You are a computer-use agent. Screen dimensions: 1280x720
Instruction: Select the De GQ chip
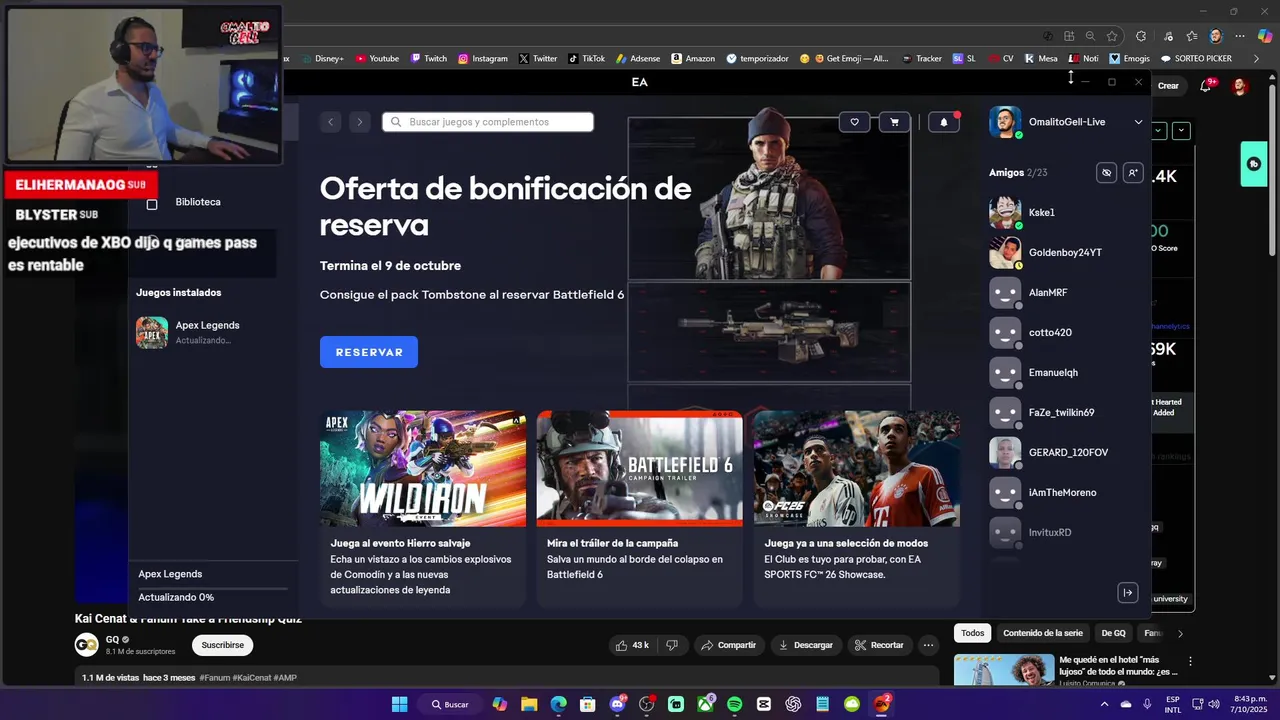1113,633
